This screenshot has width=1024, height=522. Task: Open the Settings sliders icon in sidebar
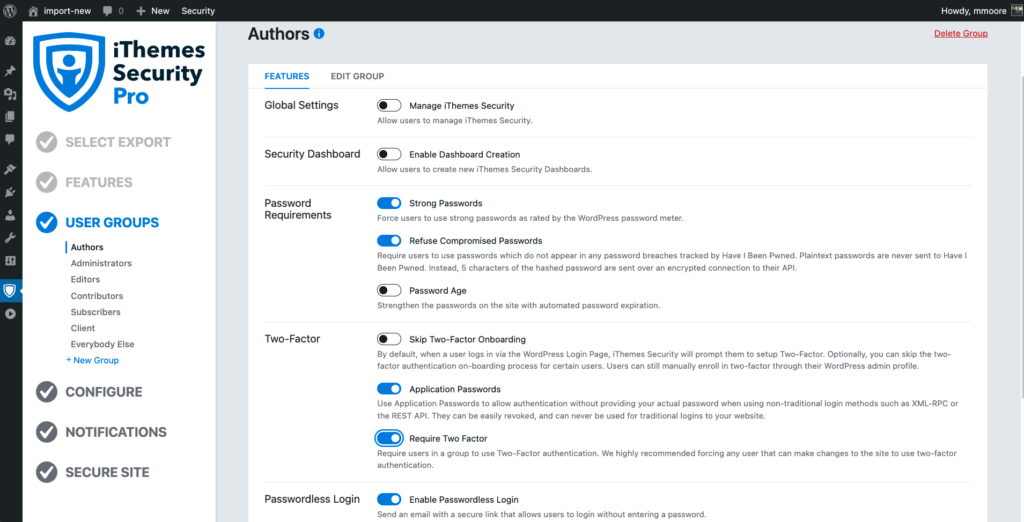click(10, 261)
